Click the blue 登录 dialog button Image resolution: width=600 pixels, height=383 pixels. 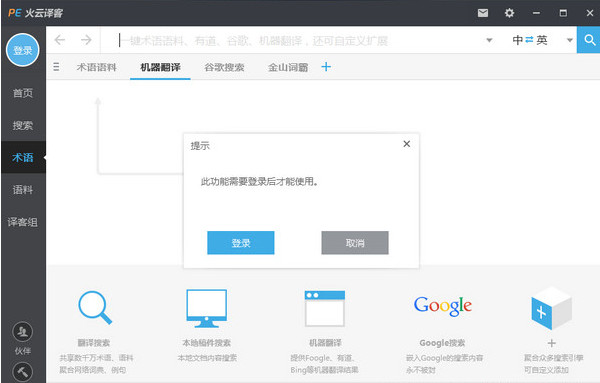241,243
